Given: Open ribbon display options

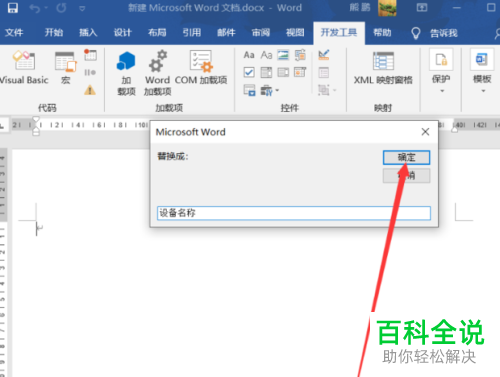Looking at the screenshot, I should pyautogui.click(x=422, y=7).
